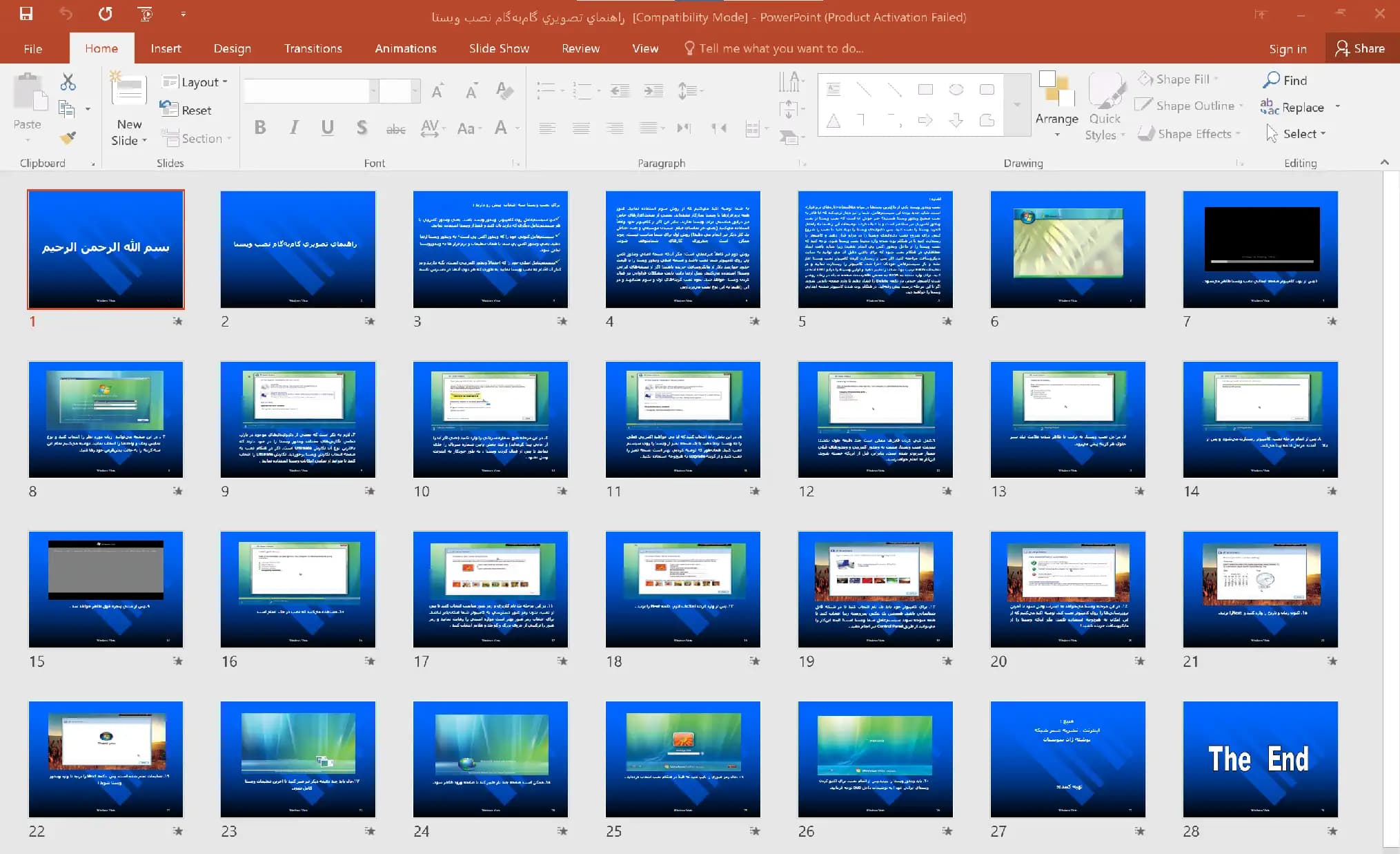Click the Increase Indent icon

(653, 90)
